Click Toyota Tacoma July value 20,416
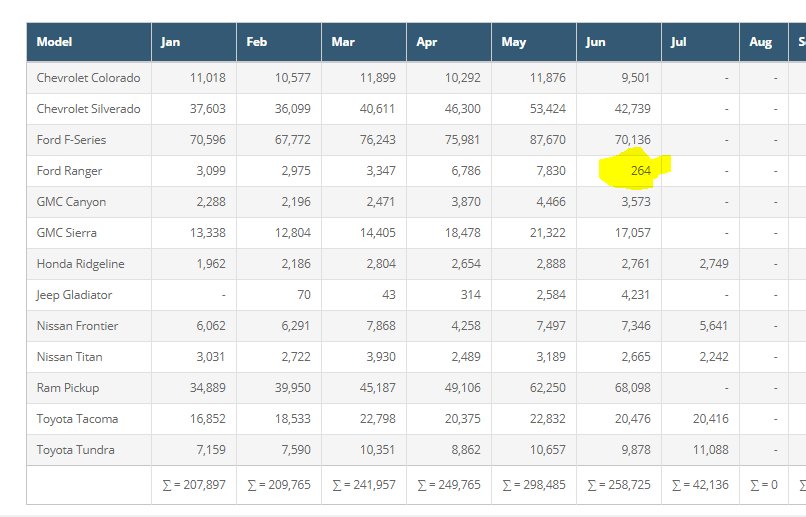 click(711, 419)
